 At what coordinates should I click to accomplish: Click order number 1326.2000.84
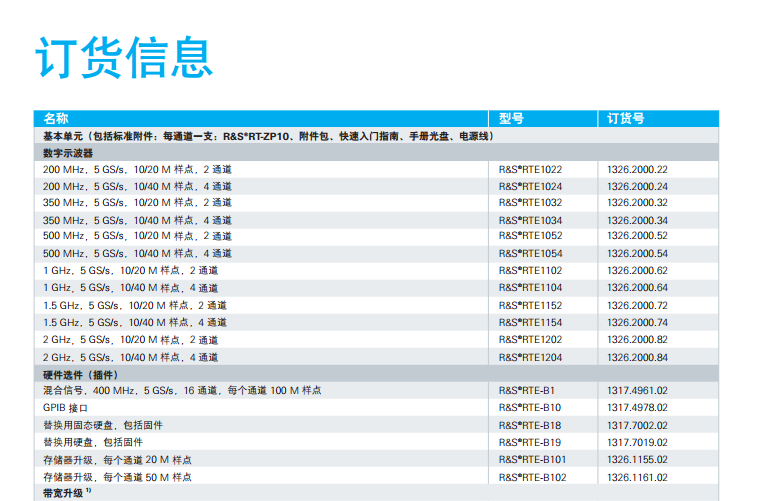coord(637,357)
